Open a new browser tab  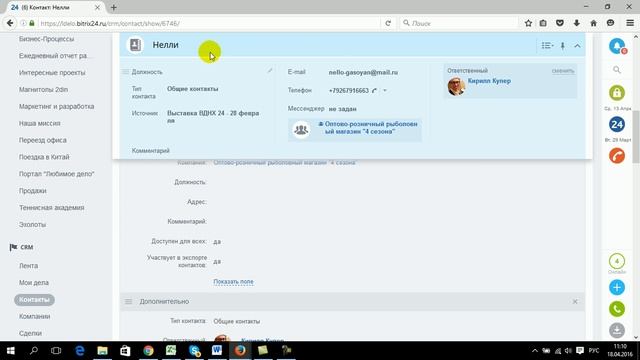(x=114, y=7)
